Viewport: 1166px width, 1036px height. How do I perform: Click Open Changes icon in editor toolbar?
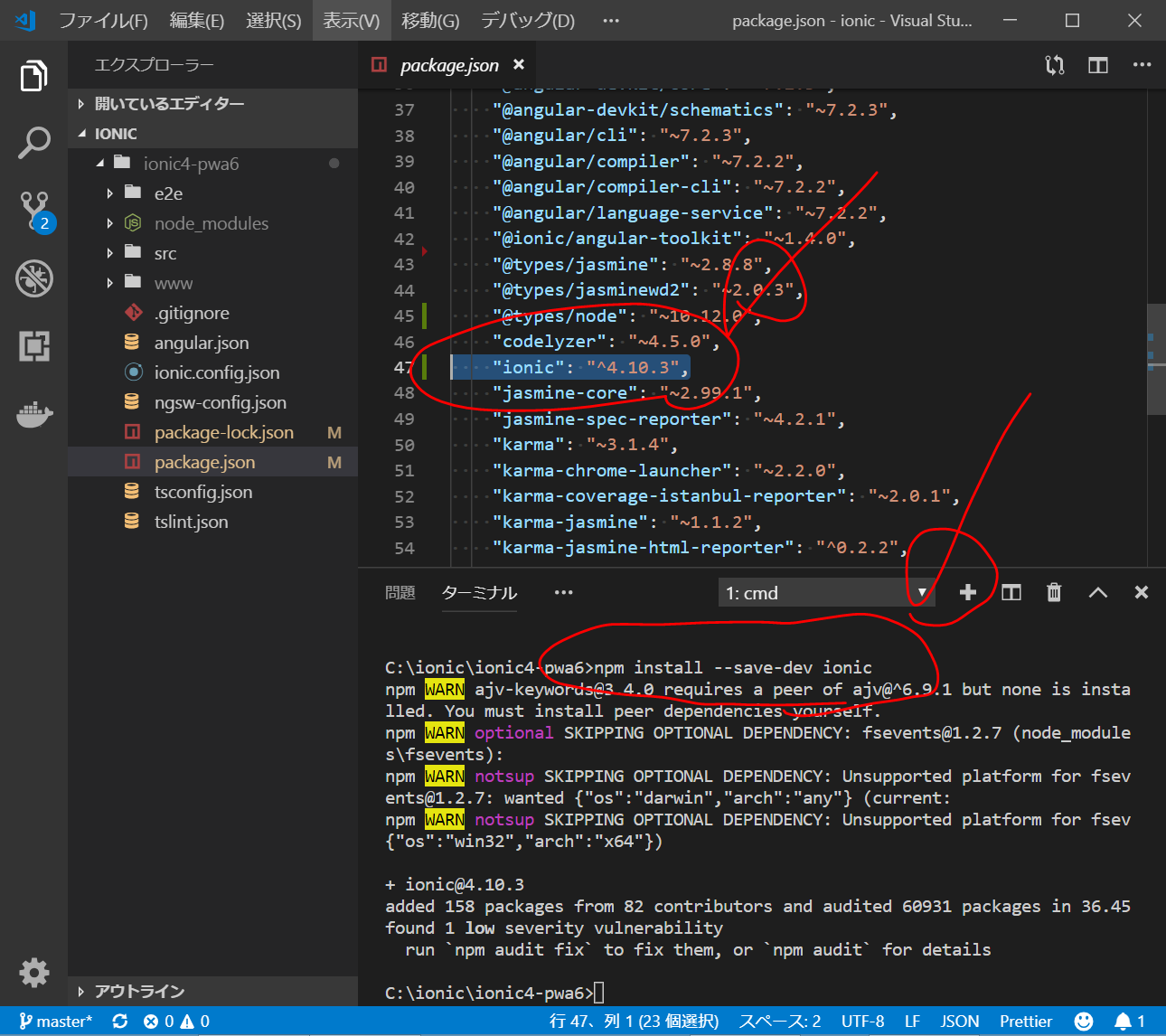tap(1054, 65)
